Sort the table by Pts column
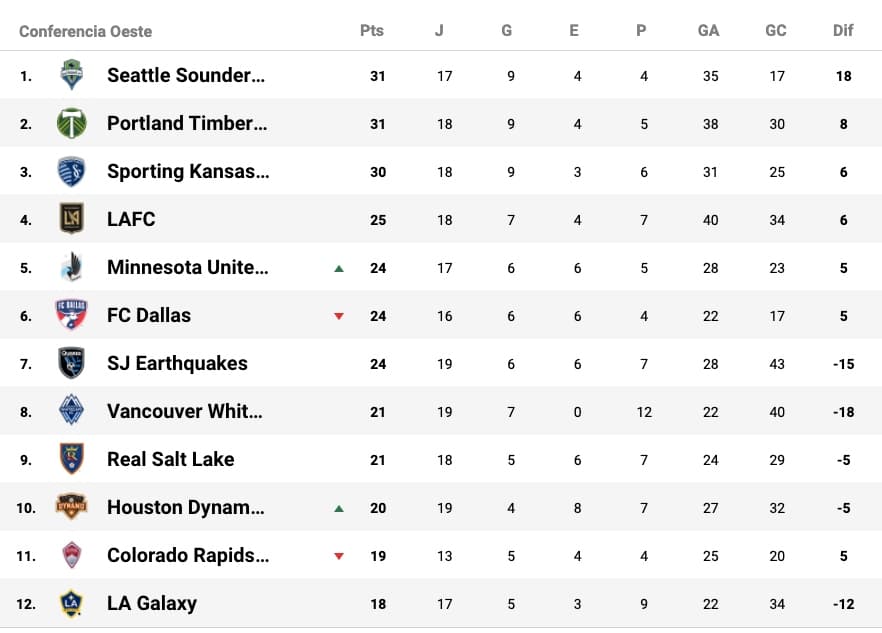The width and height of the screenshot is (882, 633). click(x=372, y=30)
